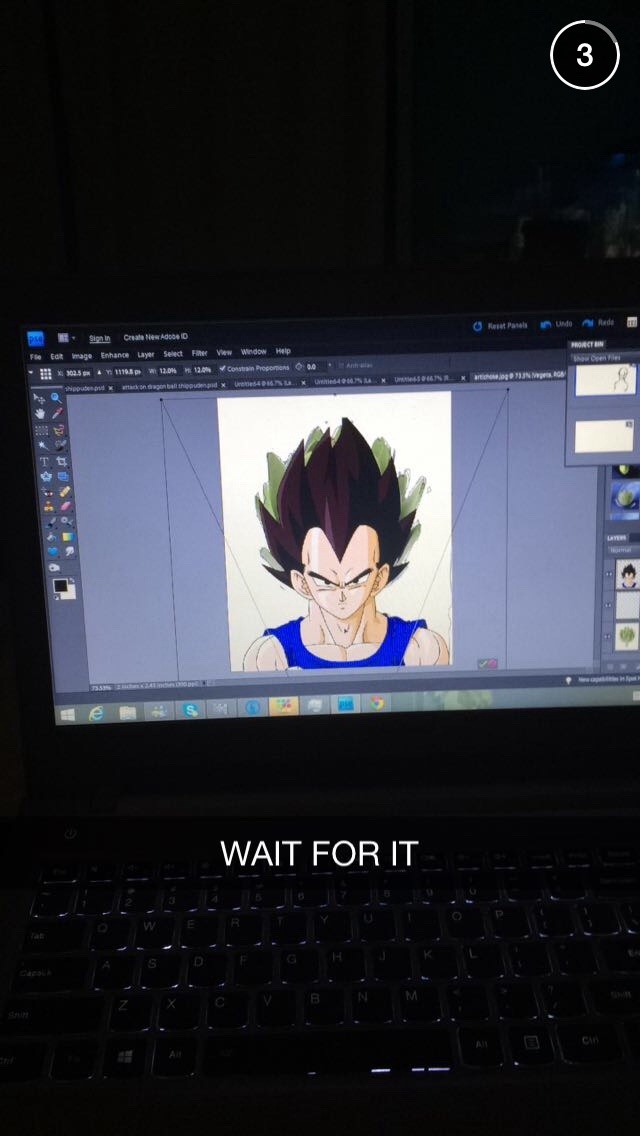Open the workspace arrange dropdown beside the logo

click(x=63, y=339)
